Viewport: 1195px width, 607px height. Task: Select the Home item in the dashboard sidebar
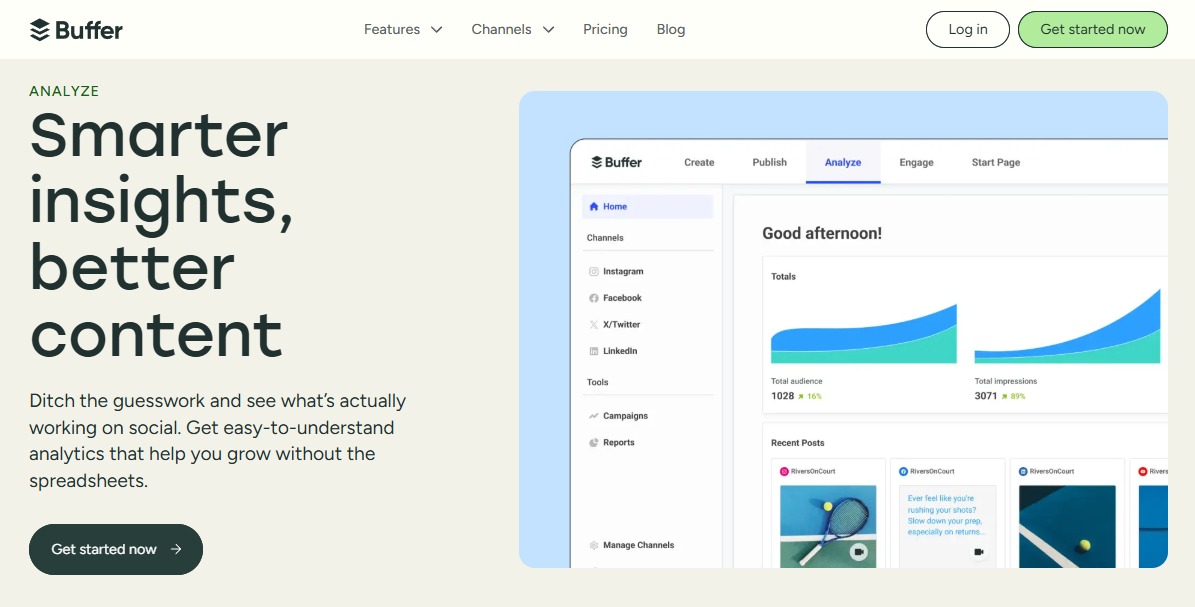(608, 206)
